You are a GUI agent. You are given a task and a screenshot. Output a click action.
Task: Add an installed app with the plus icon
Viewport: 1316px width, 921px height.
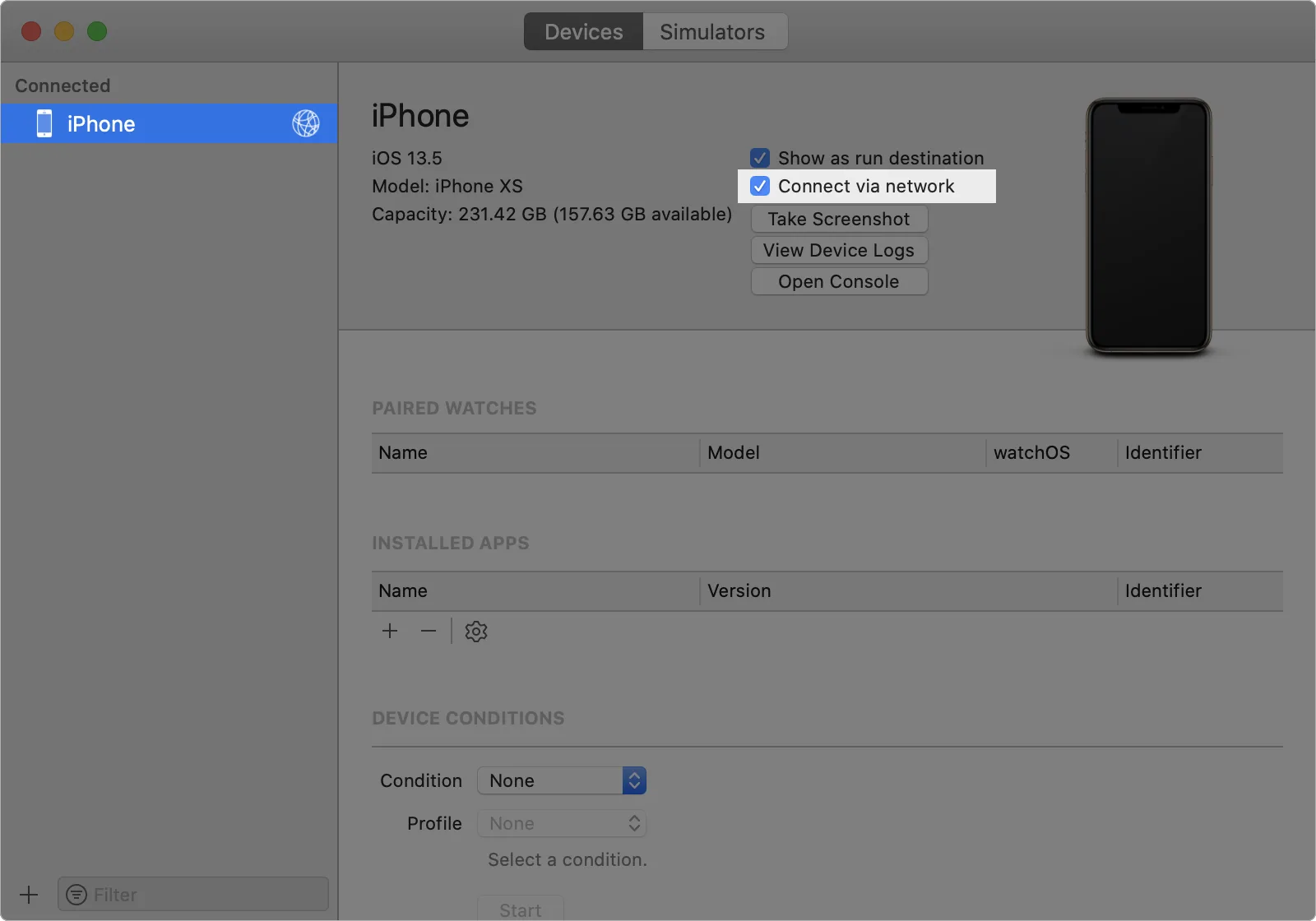390,631
